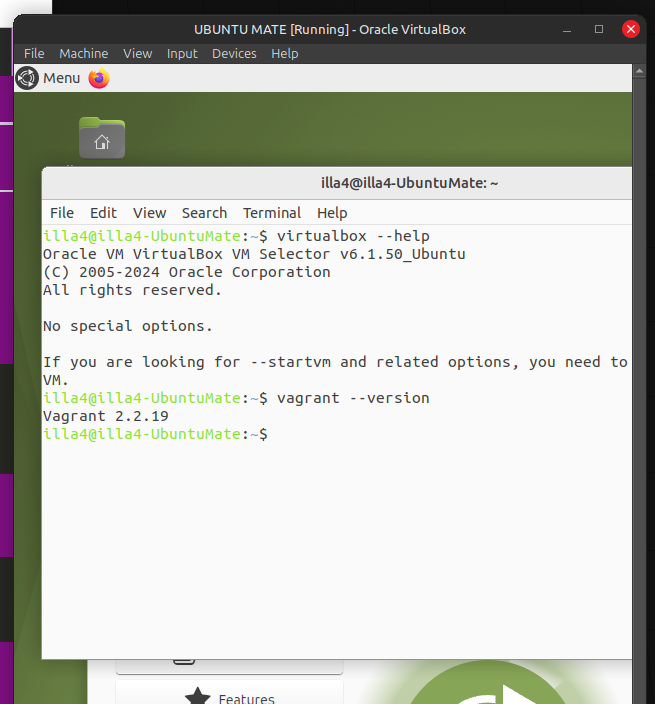Click the terminal's empty command prompt line

click(400, 435)
